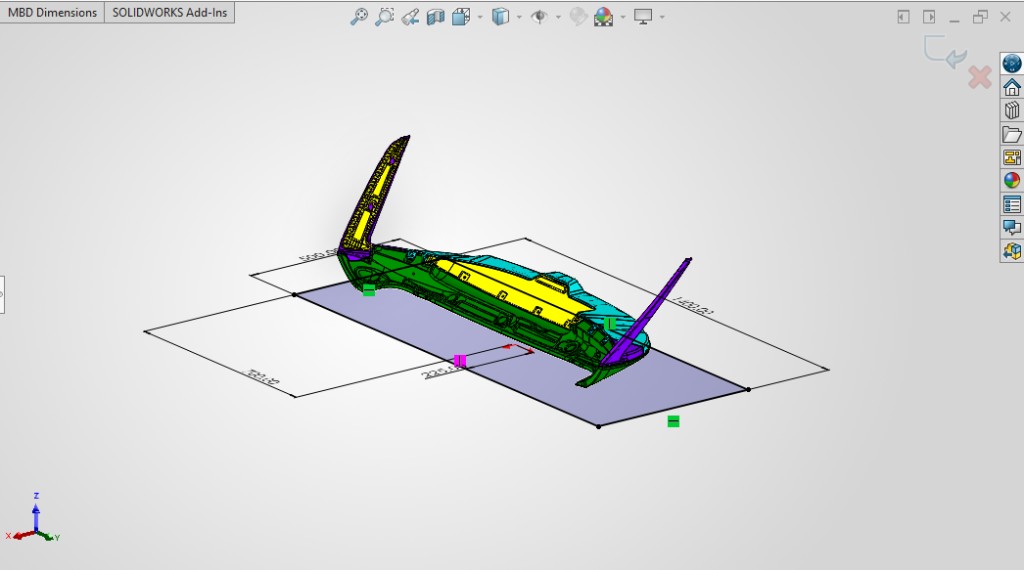The height and width of the screenshot is (570, 1024).
Task: Click the View Settings monitor icon
Action: [x=643, y=17]
